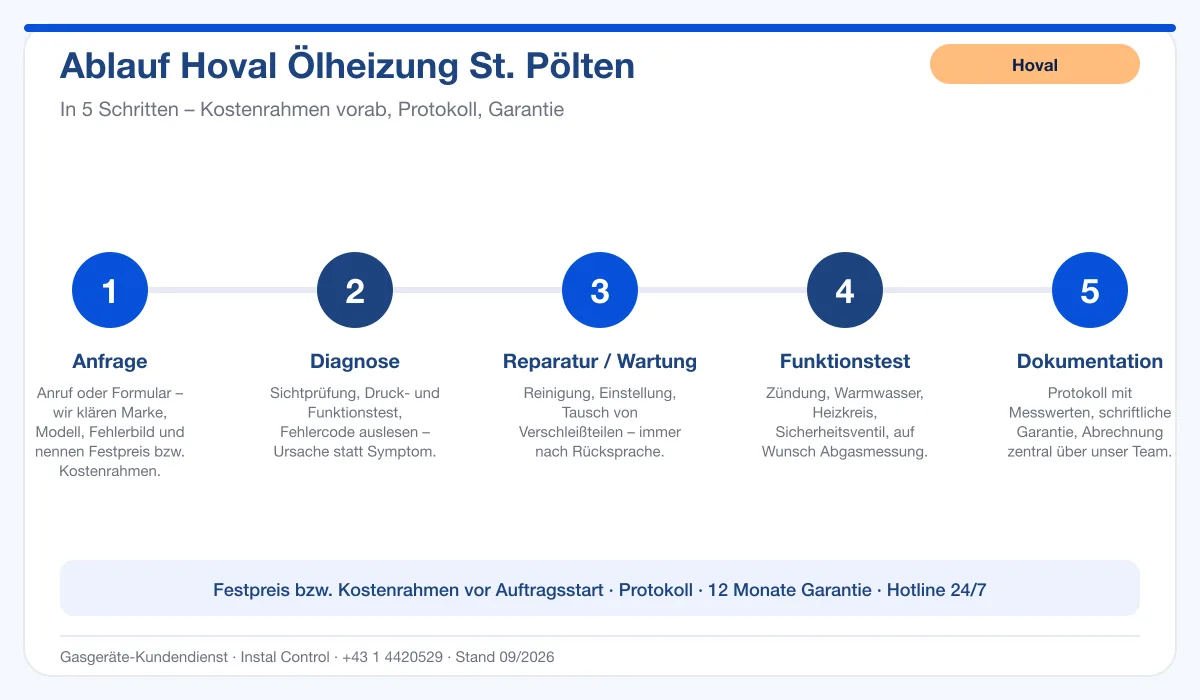Click the 'Dokumentation' step title
Viewport: 1200px width, 700px height.
click(1090, 361)
